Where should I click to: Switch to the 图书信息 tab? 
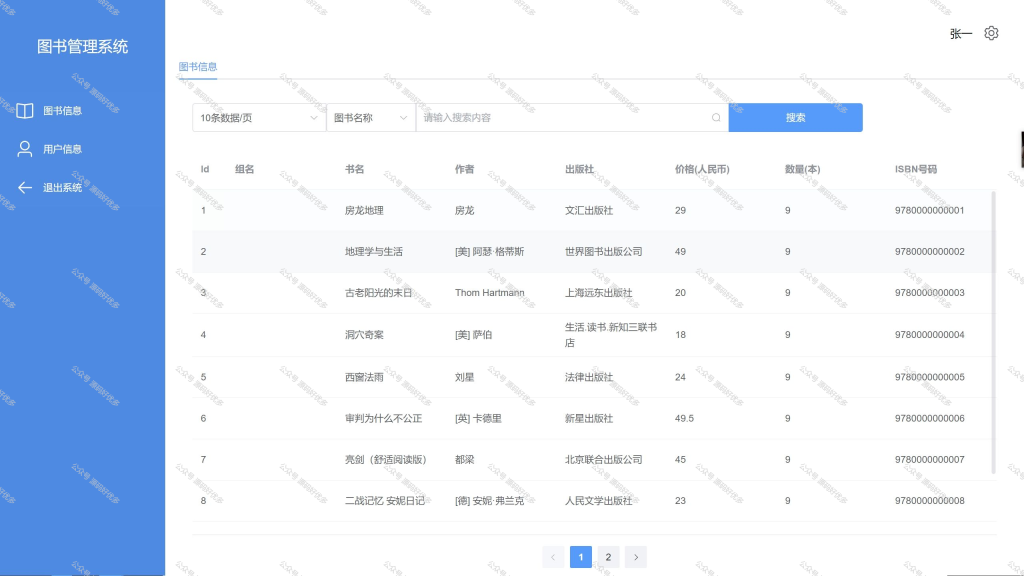pyautogui.click(x=198, y=67)
